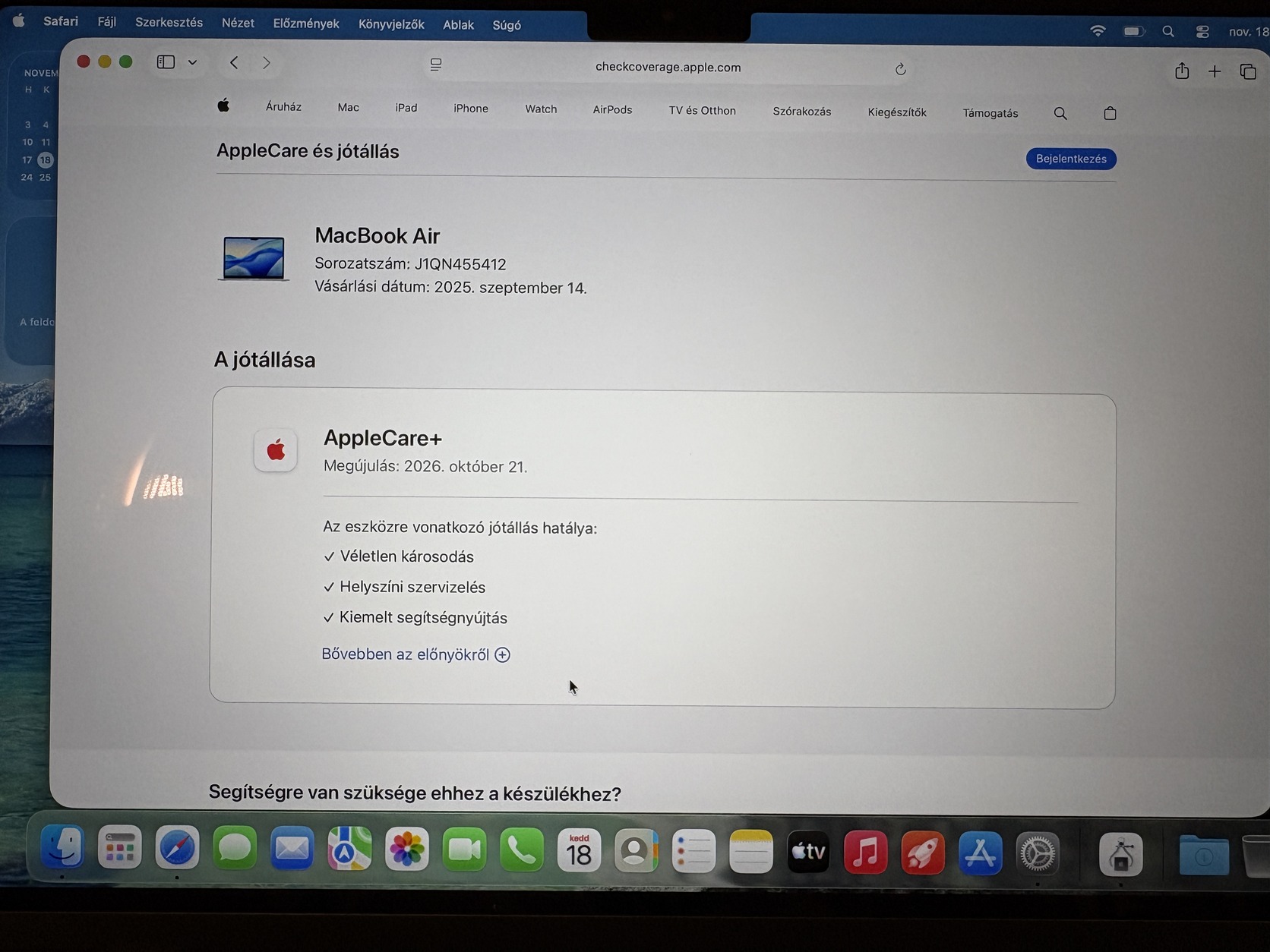
Task: Open the Apple homepage logo link
Action: coord(223,106)
